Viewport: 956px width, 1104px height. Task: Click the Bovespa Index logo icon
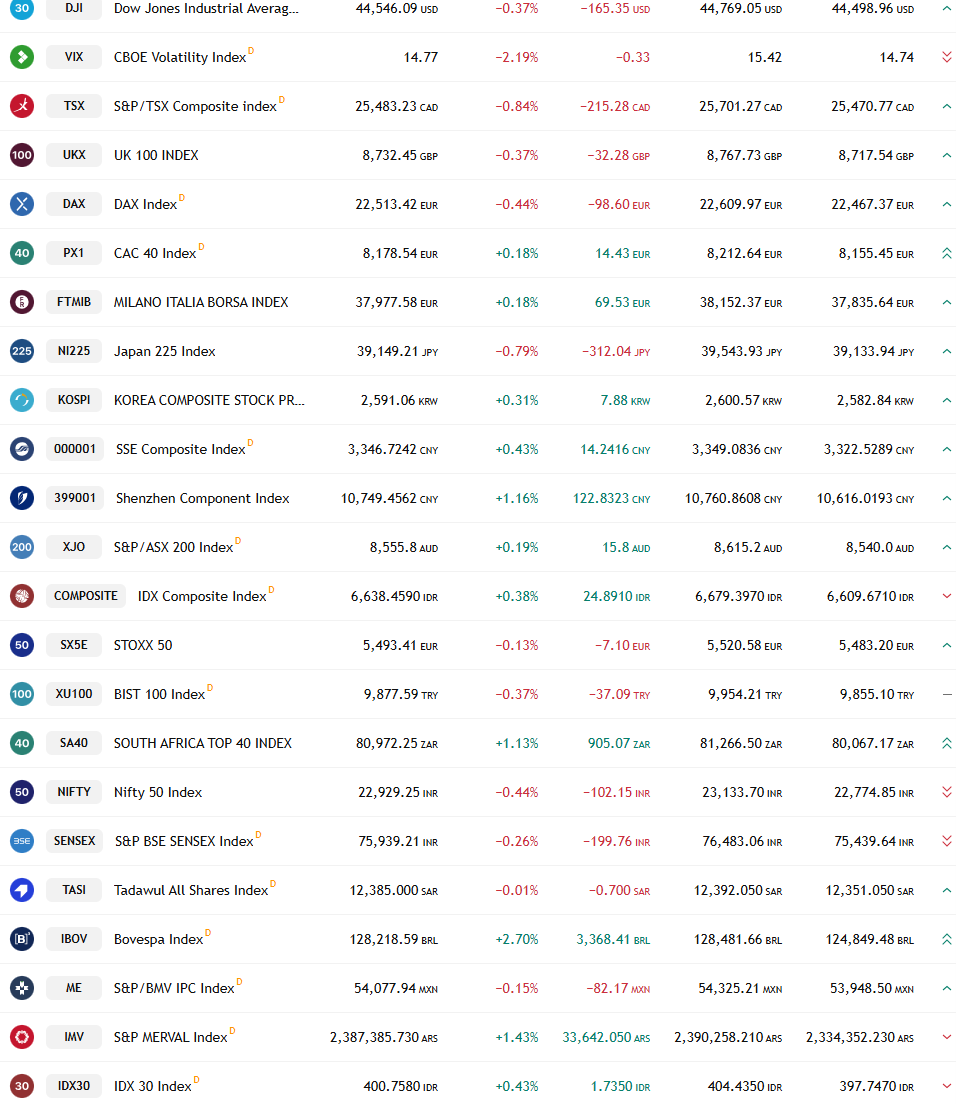[22, 939]
